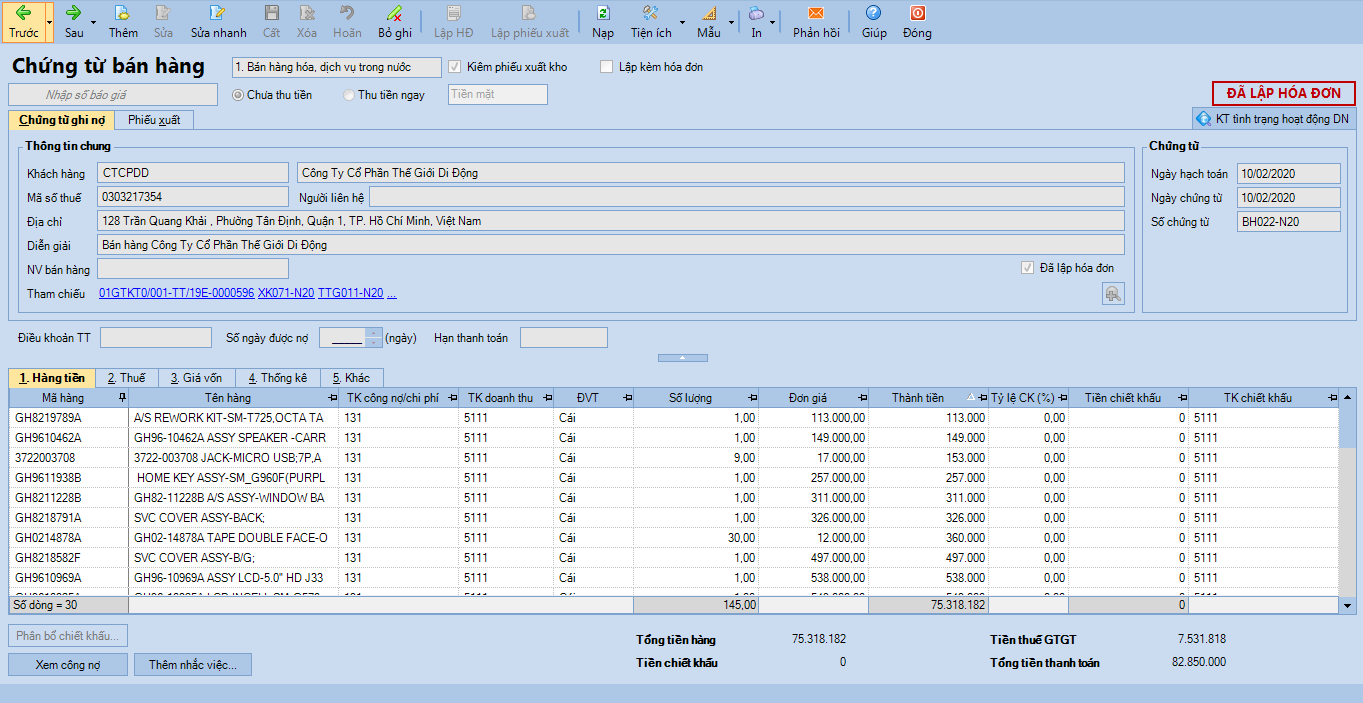Pin the Số lượng column
This screenshot has height=703, width=1363.
pos(753,398)
